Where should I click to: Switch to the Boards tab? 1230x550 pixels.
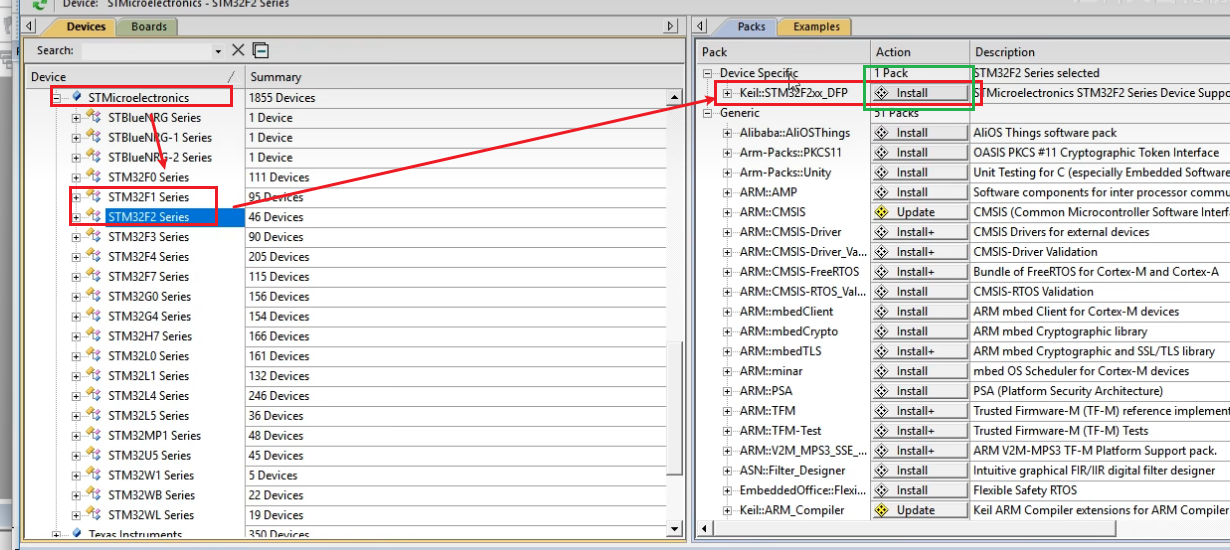(x=149, y=26)
